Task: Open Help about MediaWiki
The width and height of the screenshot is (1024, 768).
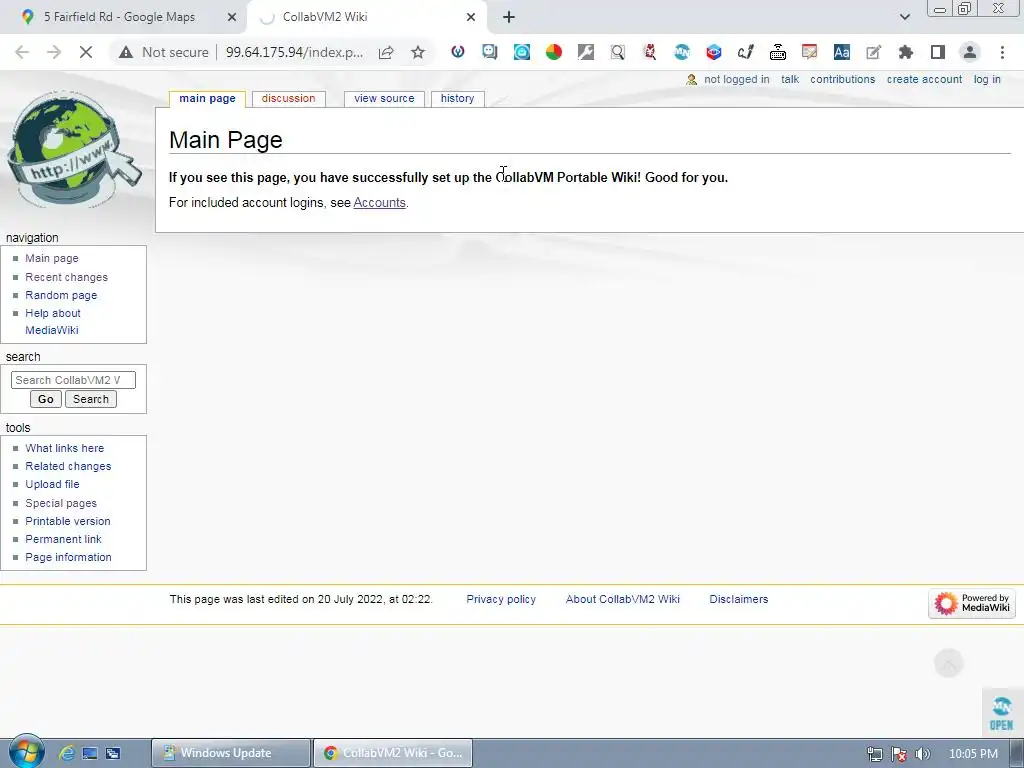Action: pyautogui.click(x=52, y=321)
